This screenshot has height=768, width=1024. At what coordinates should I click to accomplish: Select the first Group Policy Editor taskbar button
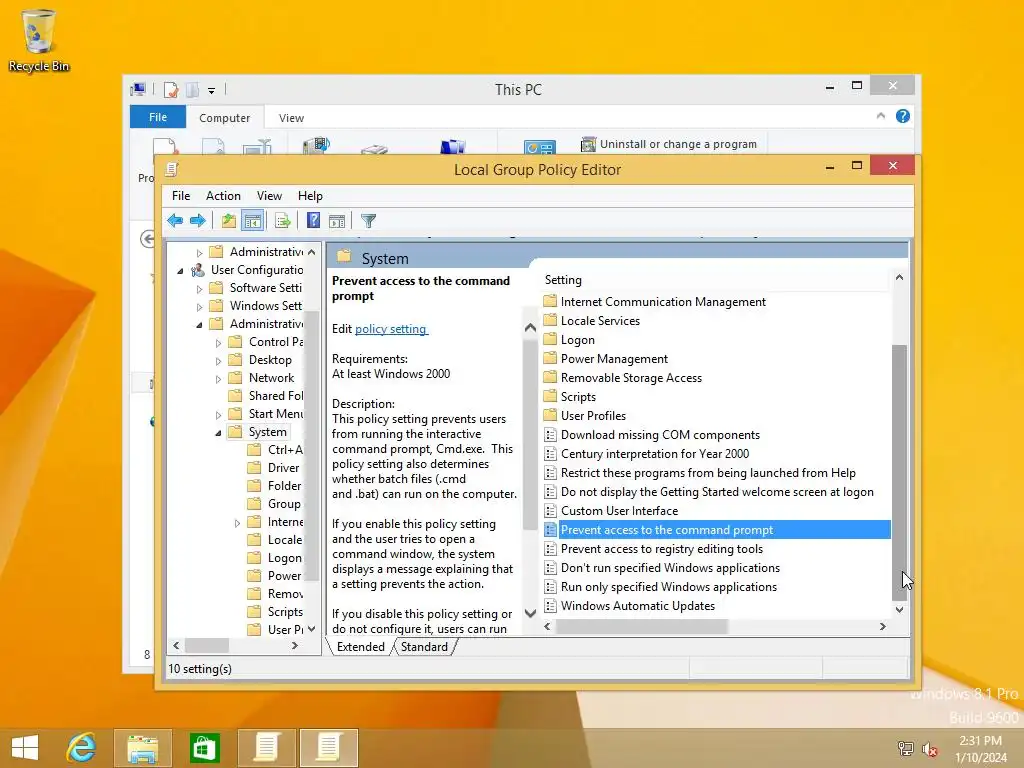point(266,748)
